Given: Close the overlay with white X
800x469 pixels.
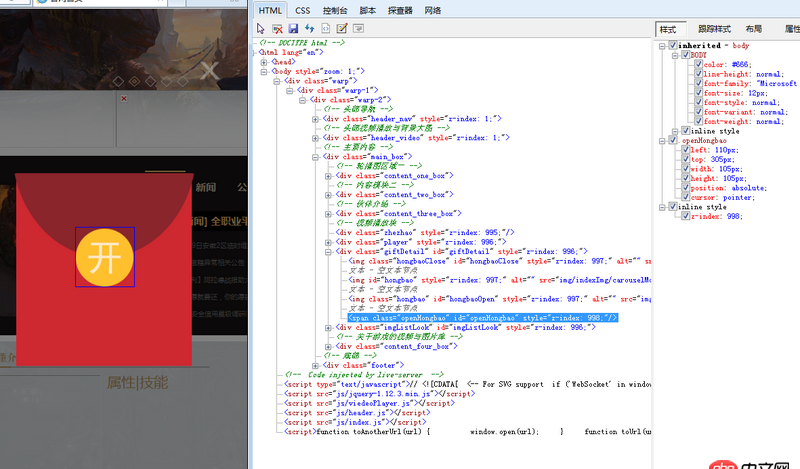Looking at the screenshot, I should coord(208,69).
